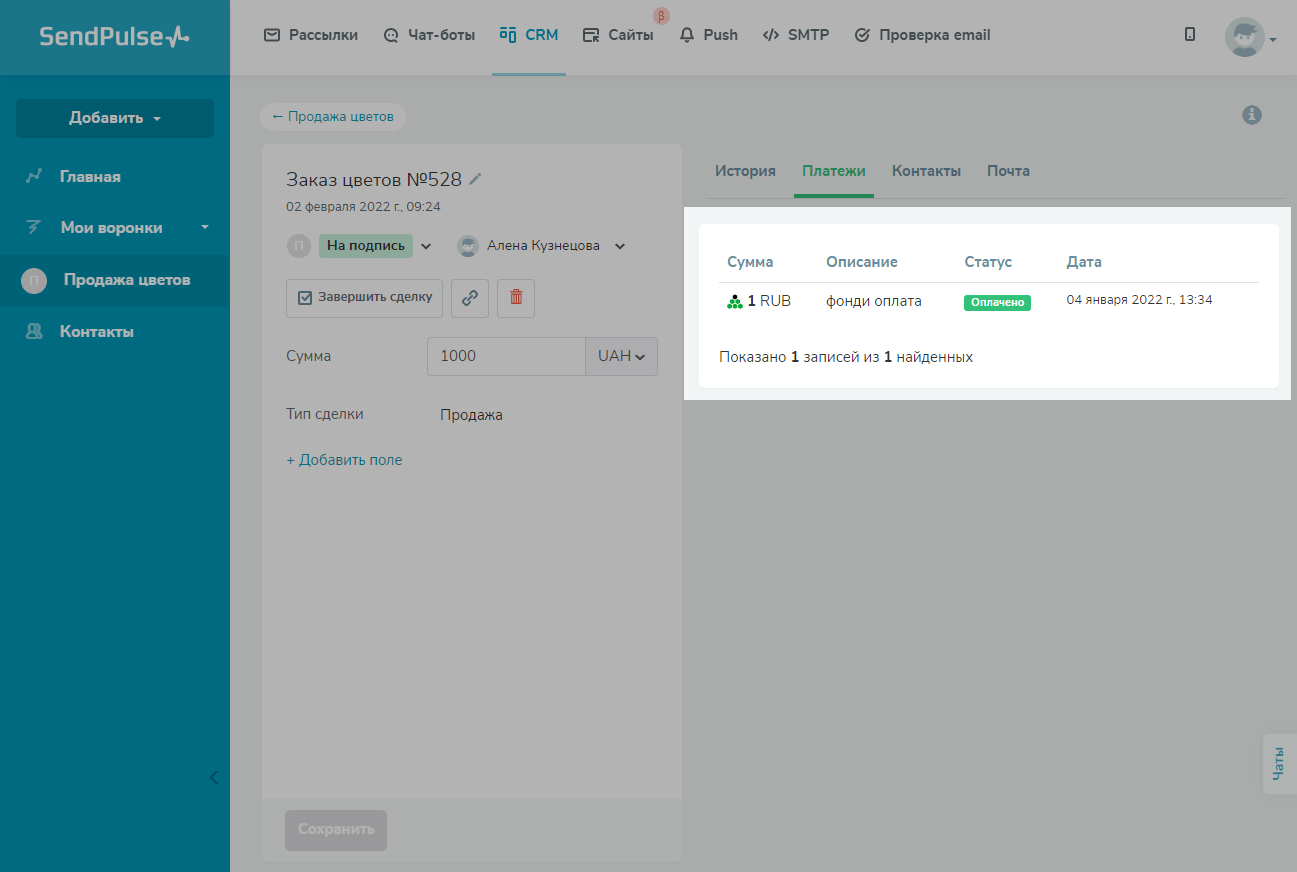
Task: Open Рассылки in the top menu
Action: (311, 35)
